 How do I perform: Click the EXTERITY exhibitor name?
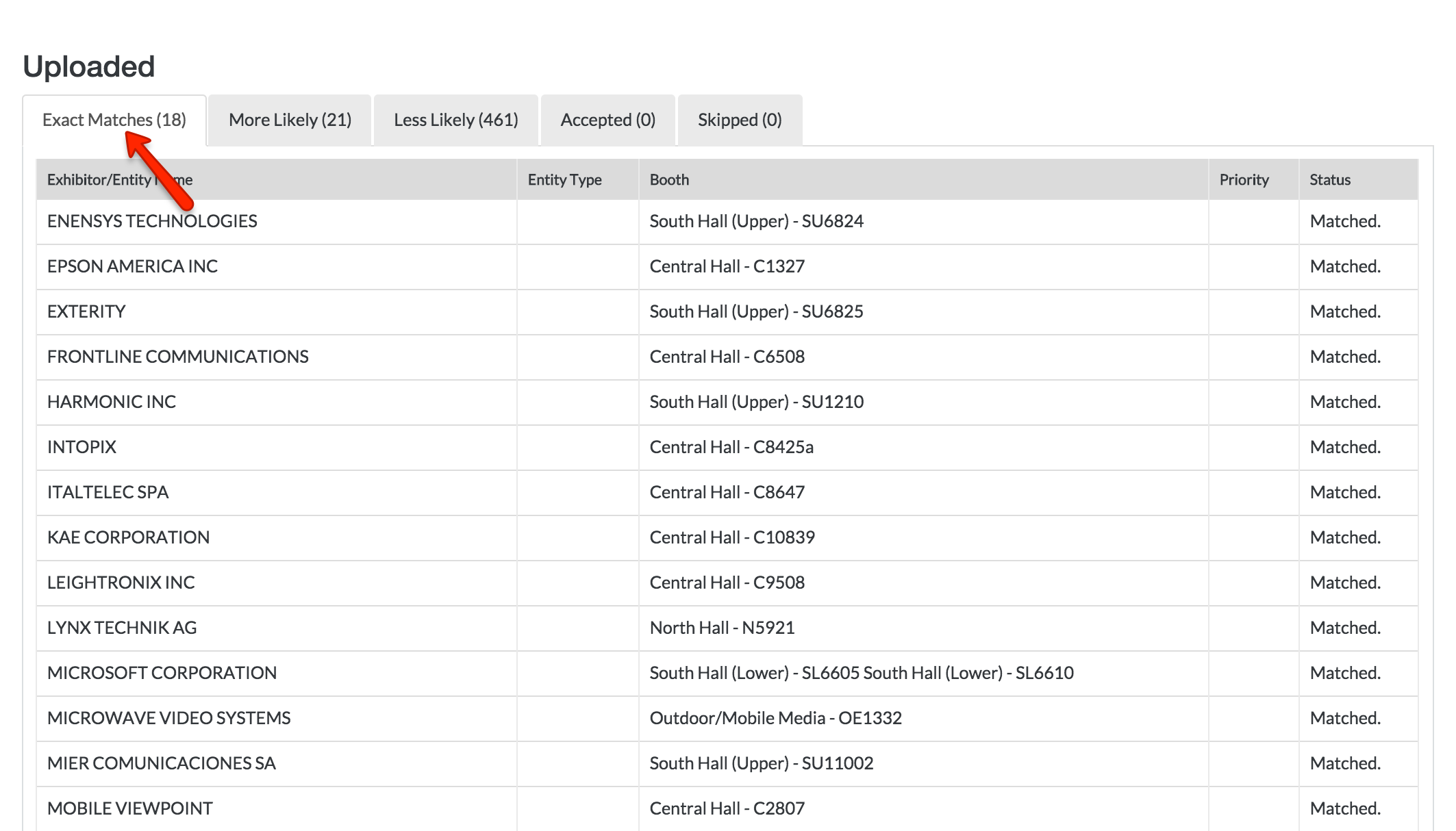tap(86, 311)
